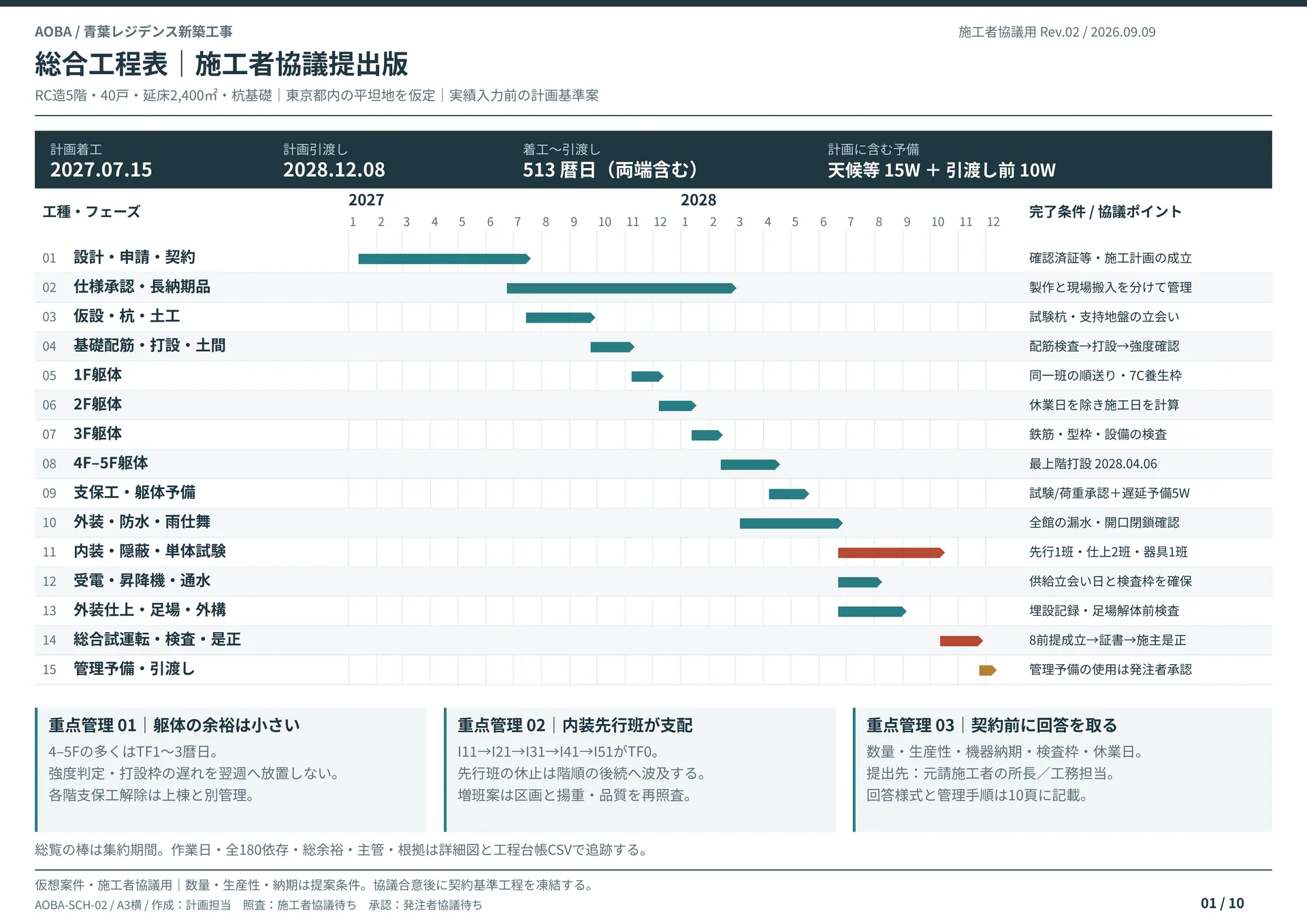Select the revision text 施工者協議用 Rev.02 / 2026.09.09
This screenshot has width=1307, height=924.
(1056, 32)
